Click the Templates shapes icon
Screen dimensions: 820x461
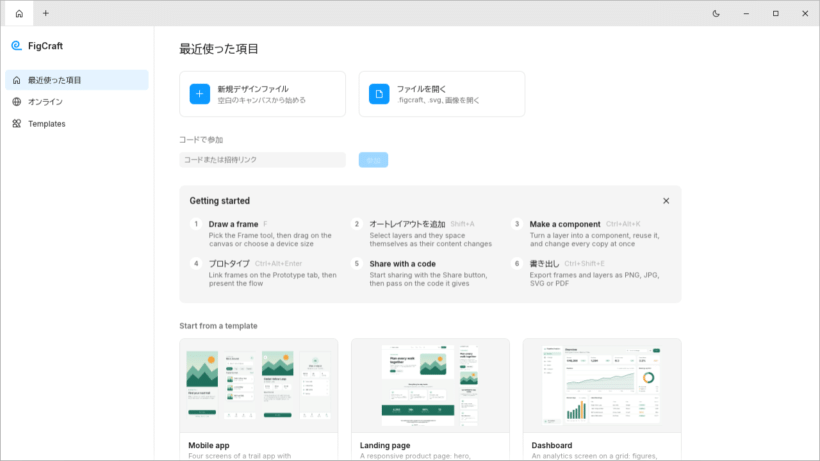coord(17,124)
